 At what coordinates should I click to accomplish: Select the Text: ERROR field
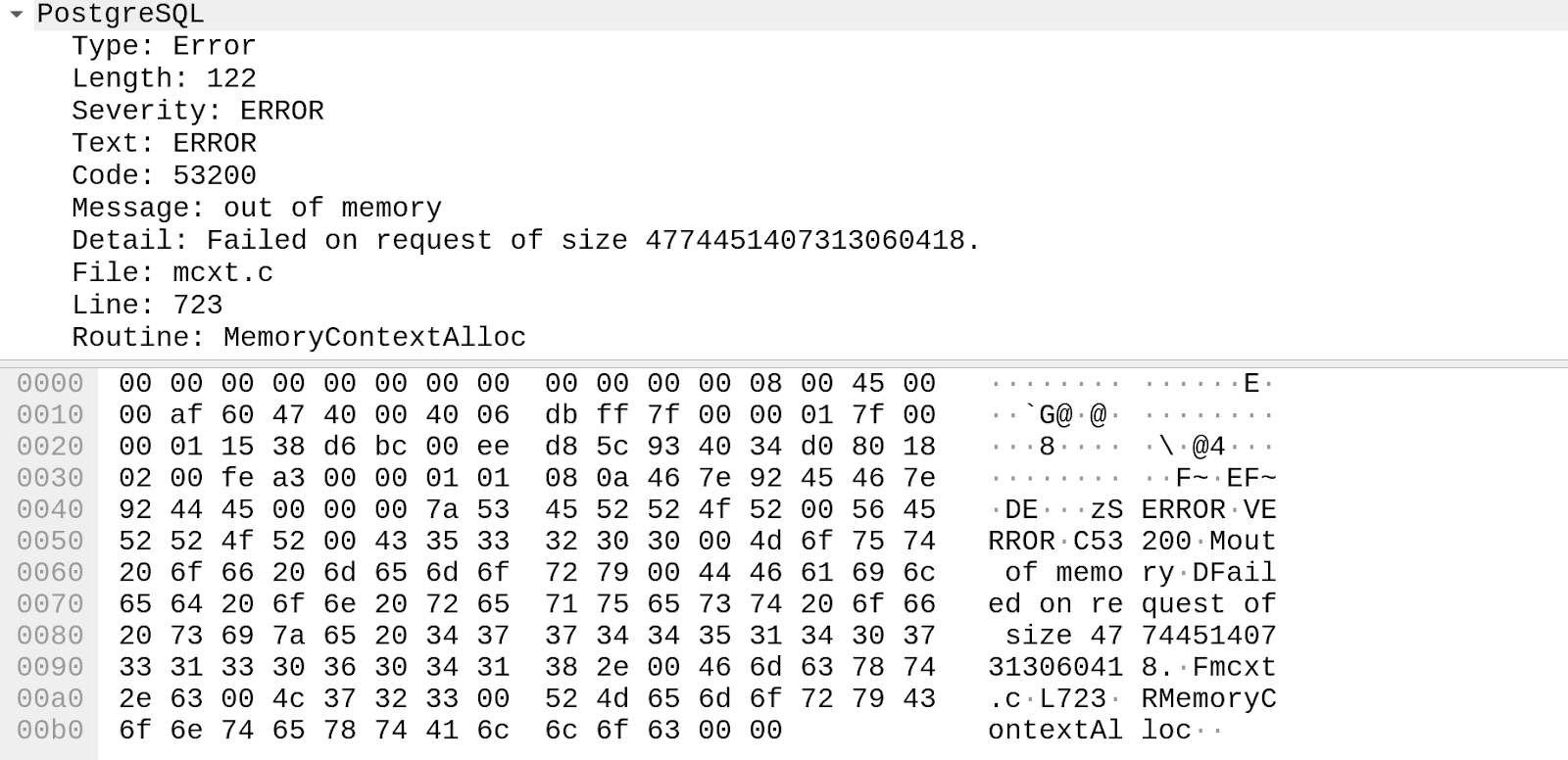pos(164,143)
